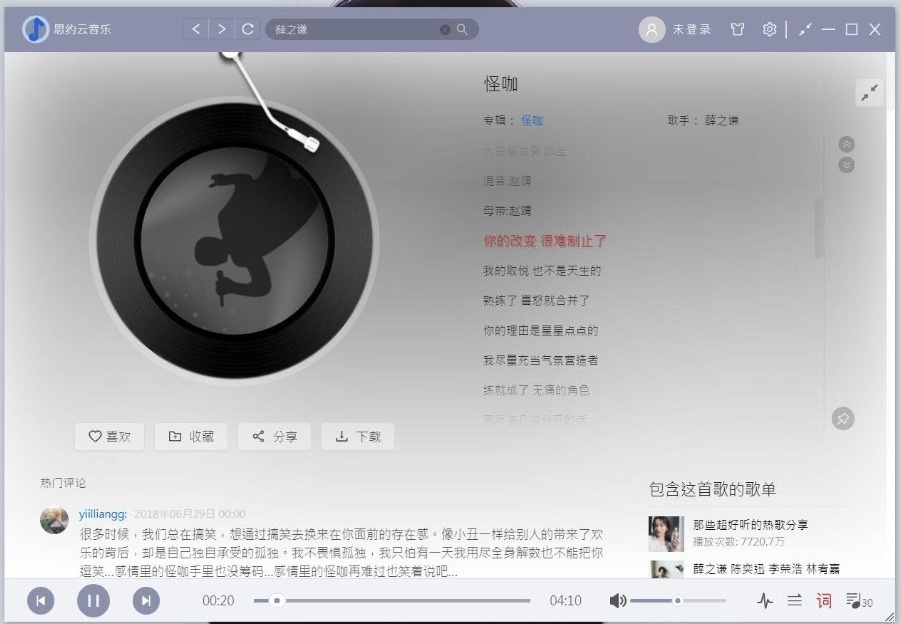Viewport: 901px width, 624px height.
Task: Share the song with 分享 button
Action: (x=274, y=436)
